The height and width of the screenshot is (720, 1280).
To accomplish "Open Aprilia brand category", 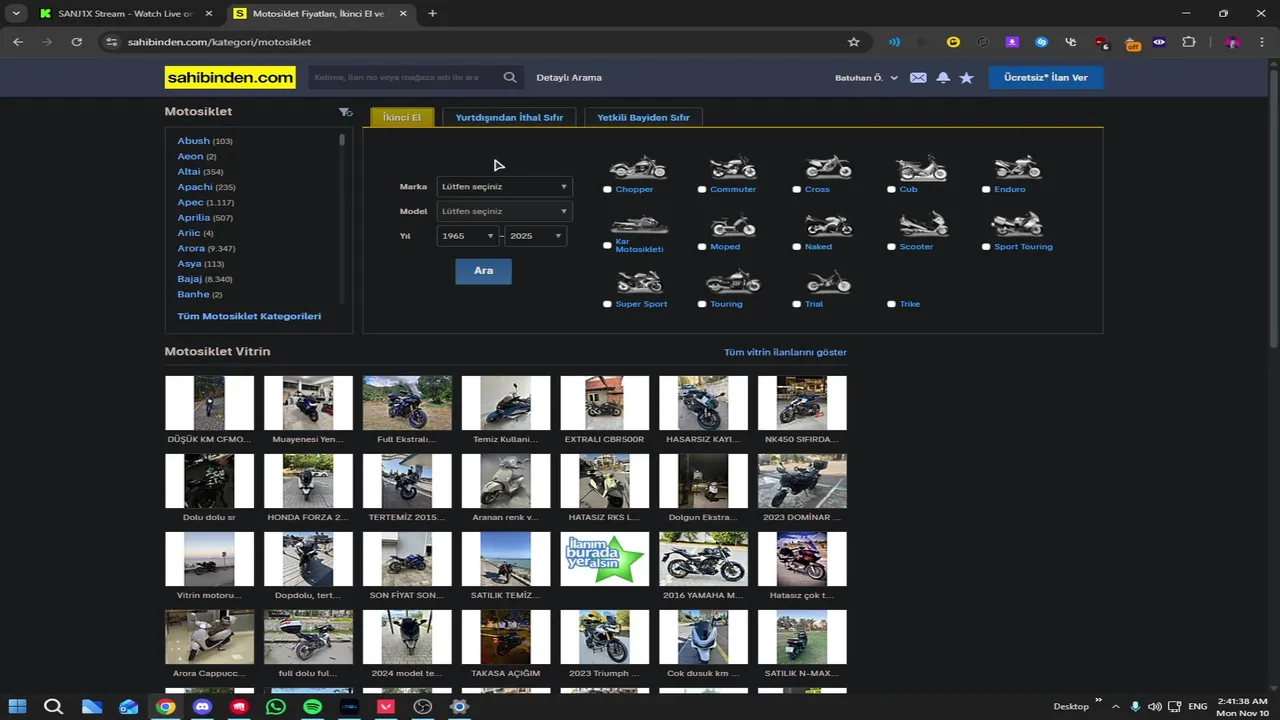I will pyautogui.click(x=194, y=217).
